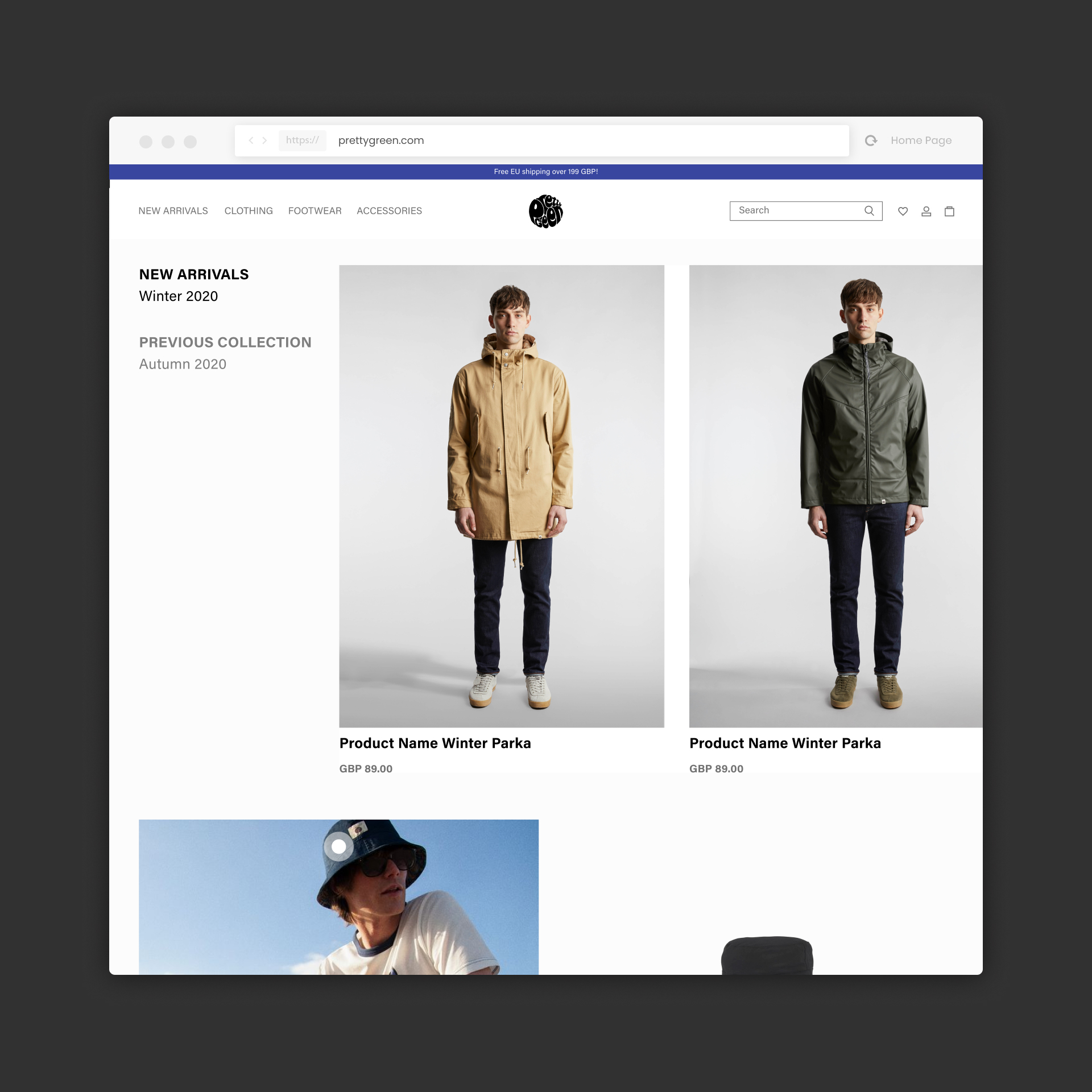Viewport: 1092px width, 1092px height.
Task: Open the user account icon
Action: pyautogui.click(x=926, y=211)
